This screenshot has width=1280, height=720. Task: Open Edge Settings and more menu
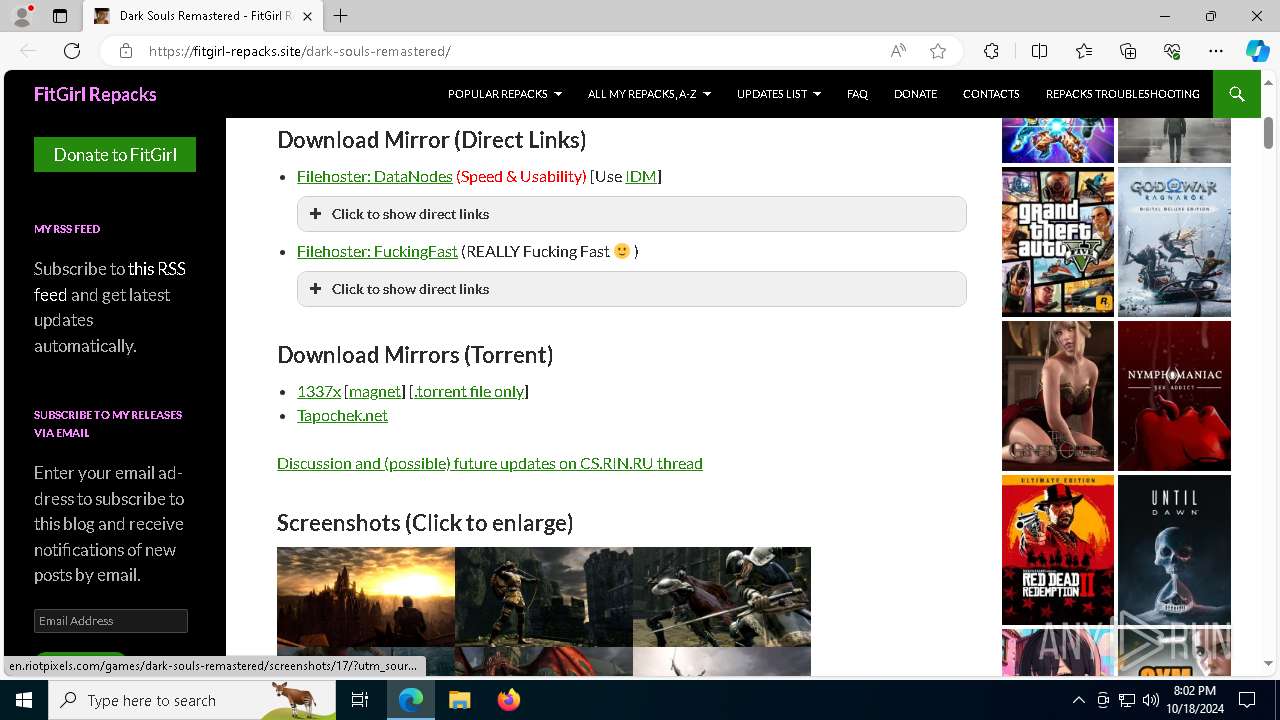pyautogui.click(x=1216, y=51)
